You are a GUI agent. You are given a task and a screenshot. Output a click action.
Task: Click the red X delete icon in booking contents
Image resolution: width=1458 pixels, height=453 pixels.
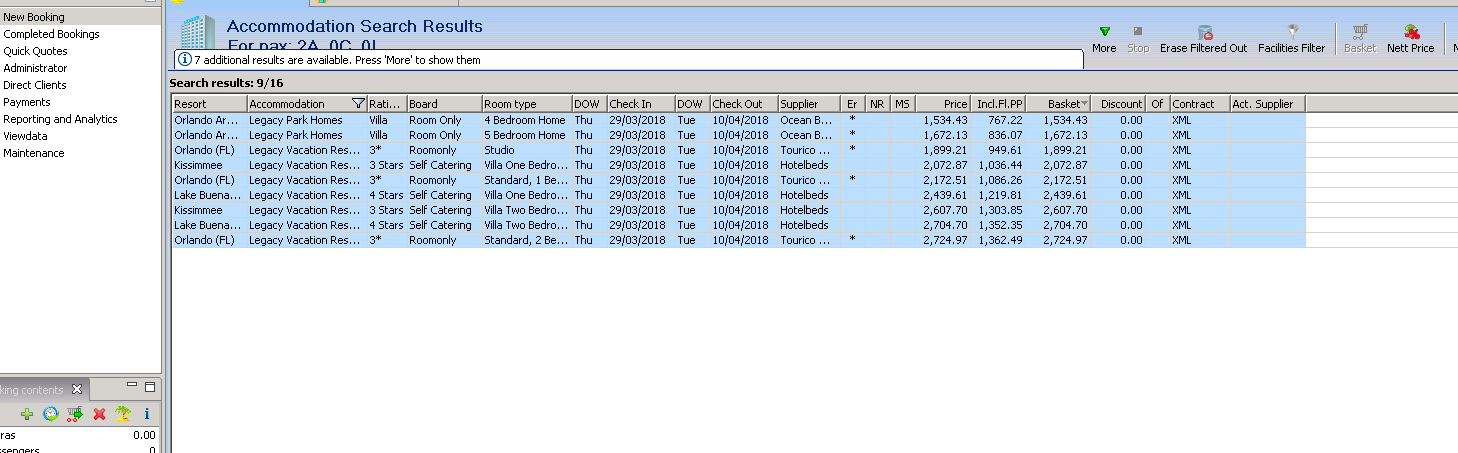99,413
